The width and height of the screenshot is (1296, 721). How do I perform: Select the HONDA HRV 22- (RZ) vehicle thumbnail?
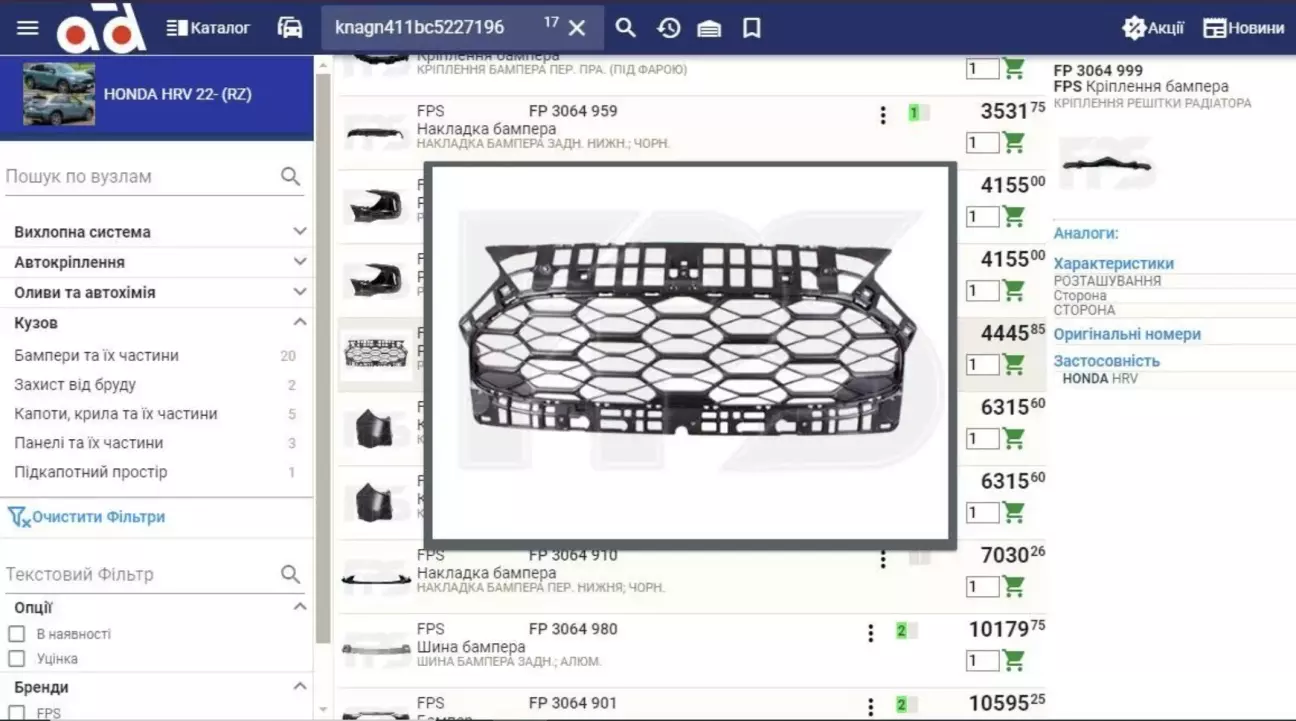coord(59,94)
